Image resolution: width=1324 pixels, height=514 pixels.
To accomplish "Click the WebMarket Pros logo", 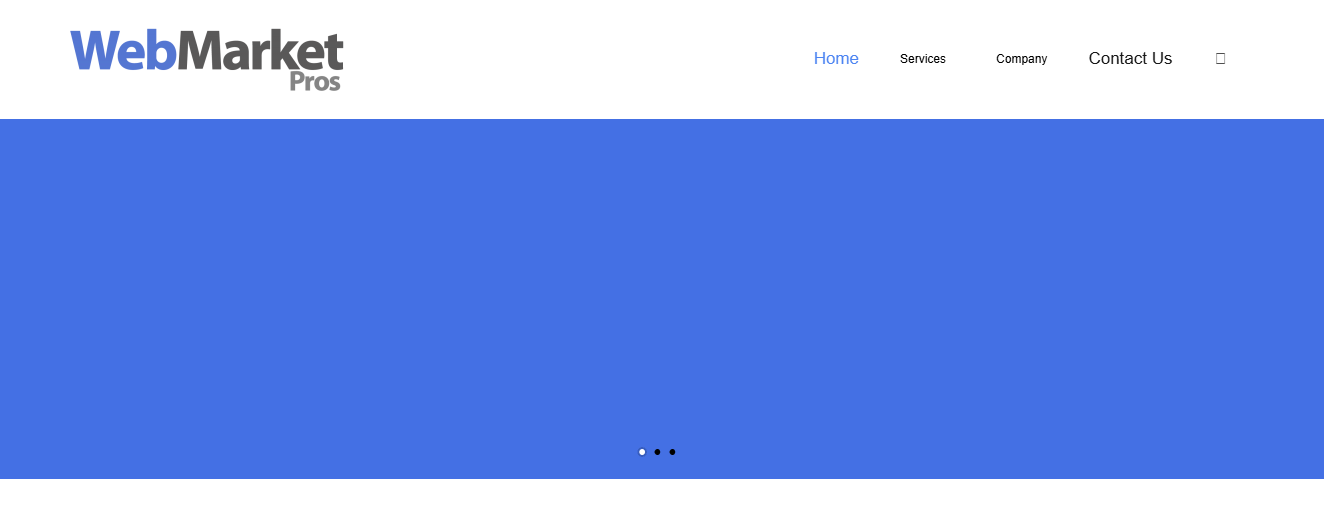I will pos(206,58).
